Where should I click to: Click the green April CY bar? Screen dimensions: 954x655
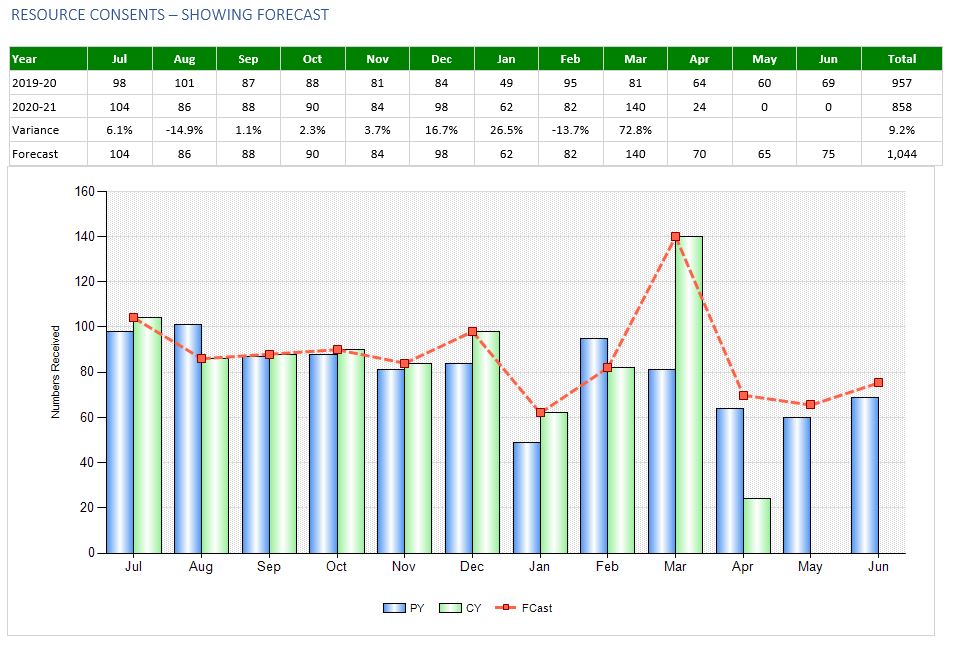[x=756, y=525]
